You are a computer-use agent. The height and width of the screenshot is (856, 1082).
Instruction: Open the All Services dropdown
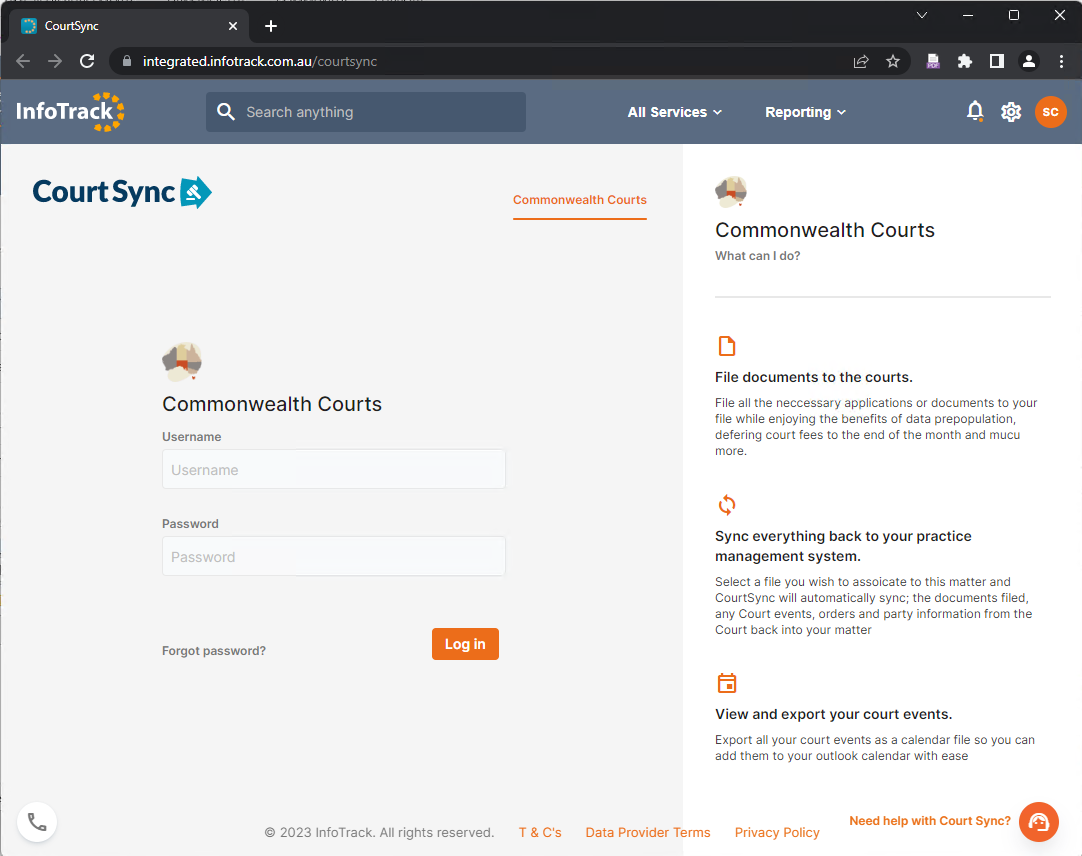coord(674,112)
